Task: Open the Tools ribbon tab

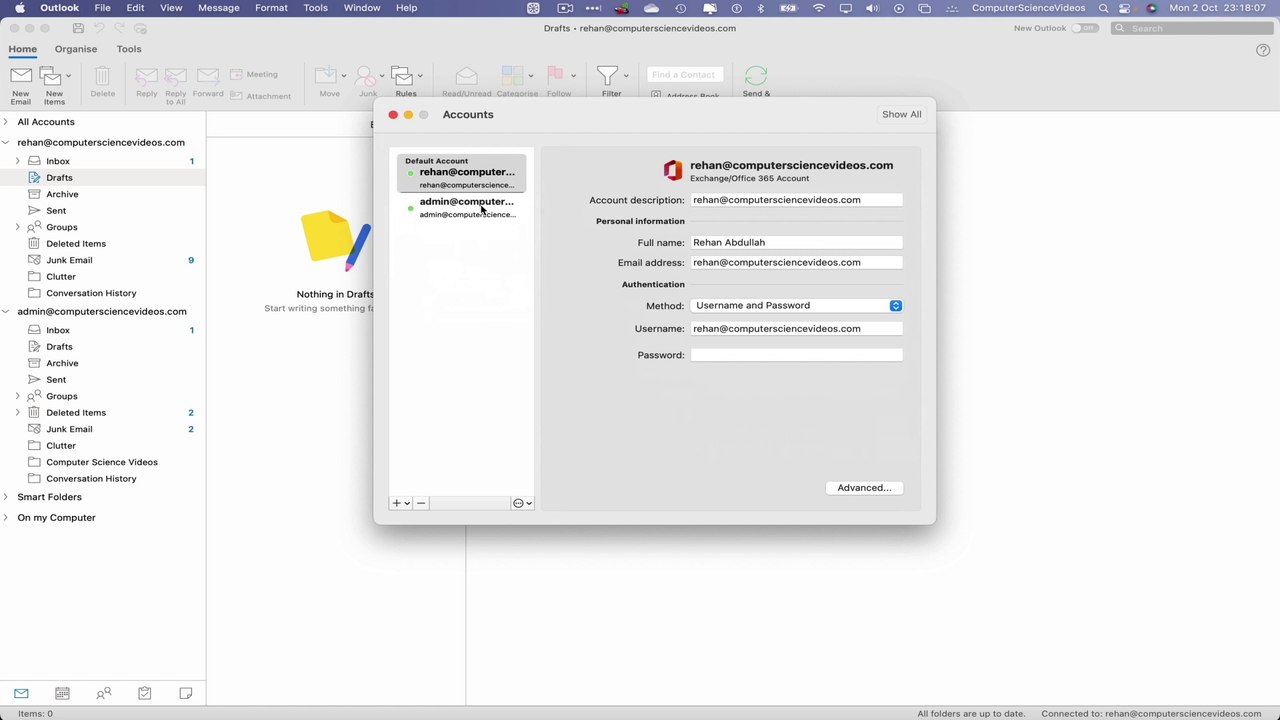Action: tap(128, 49)
